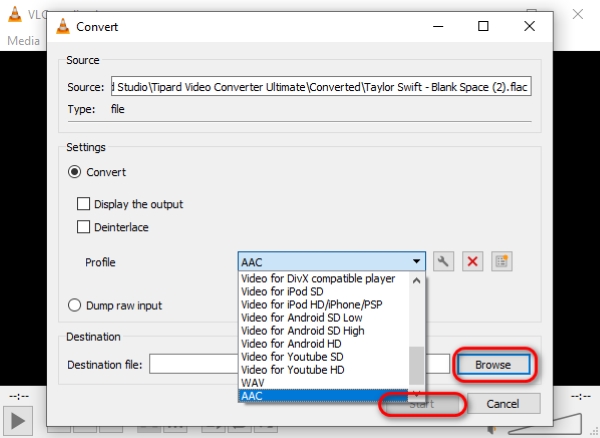Screen dimensions: 600x438
Task: Open the Media menu in VLC
Action: (x=22, y=41)
